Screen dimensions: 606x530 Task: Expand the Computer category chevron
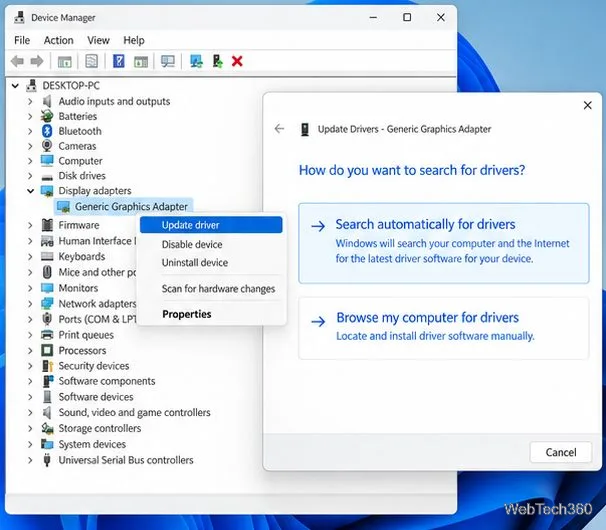(30, 161)
